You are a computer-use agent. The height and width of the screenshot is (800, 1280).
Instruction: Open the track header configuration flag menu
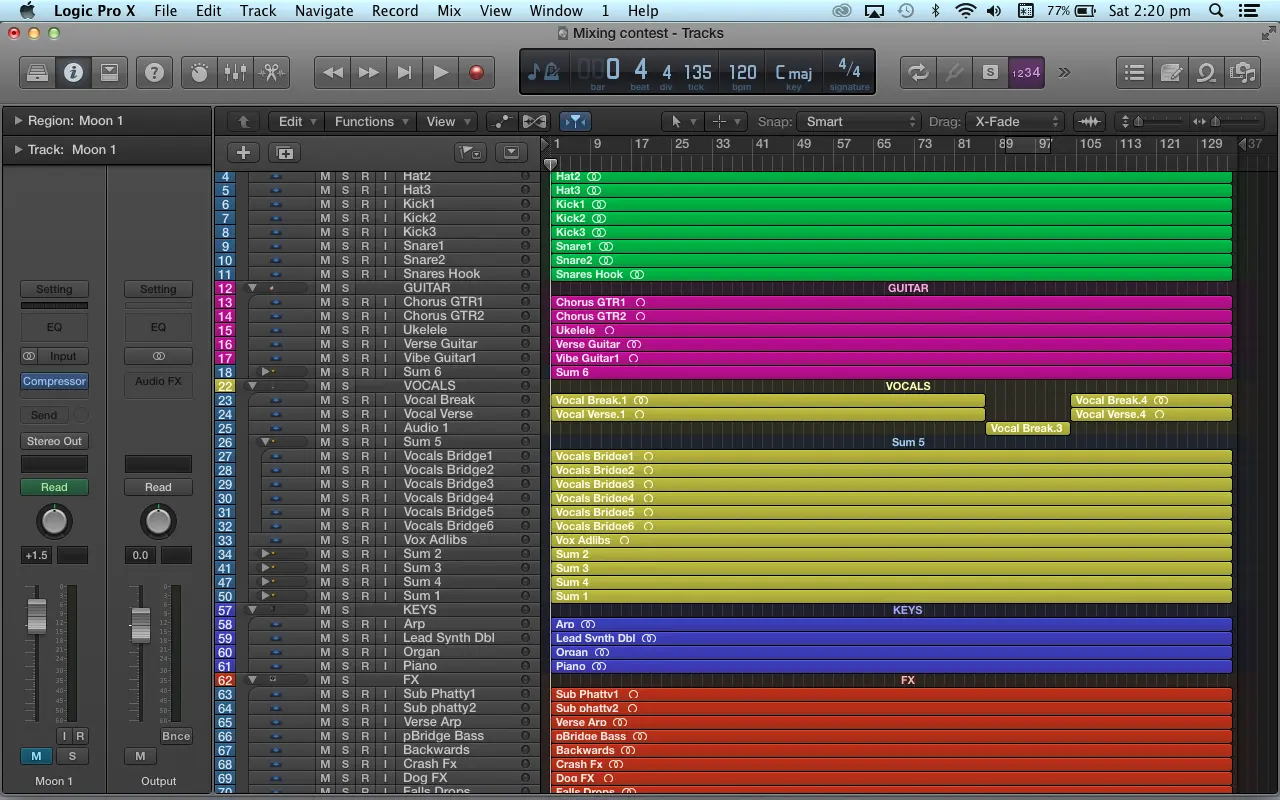coord(469,153)
